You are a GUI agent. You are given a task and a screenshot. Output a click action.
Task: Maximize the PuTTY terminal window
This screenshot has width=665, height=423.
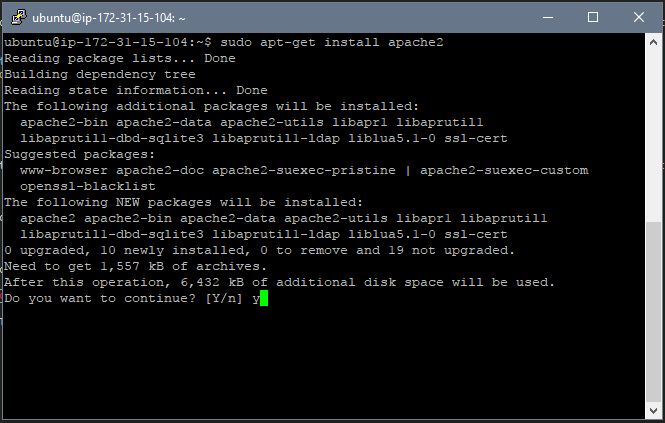coord(593,17)
